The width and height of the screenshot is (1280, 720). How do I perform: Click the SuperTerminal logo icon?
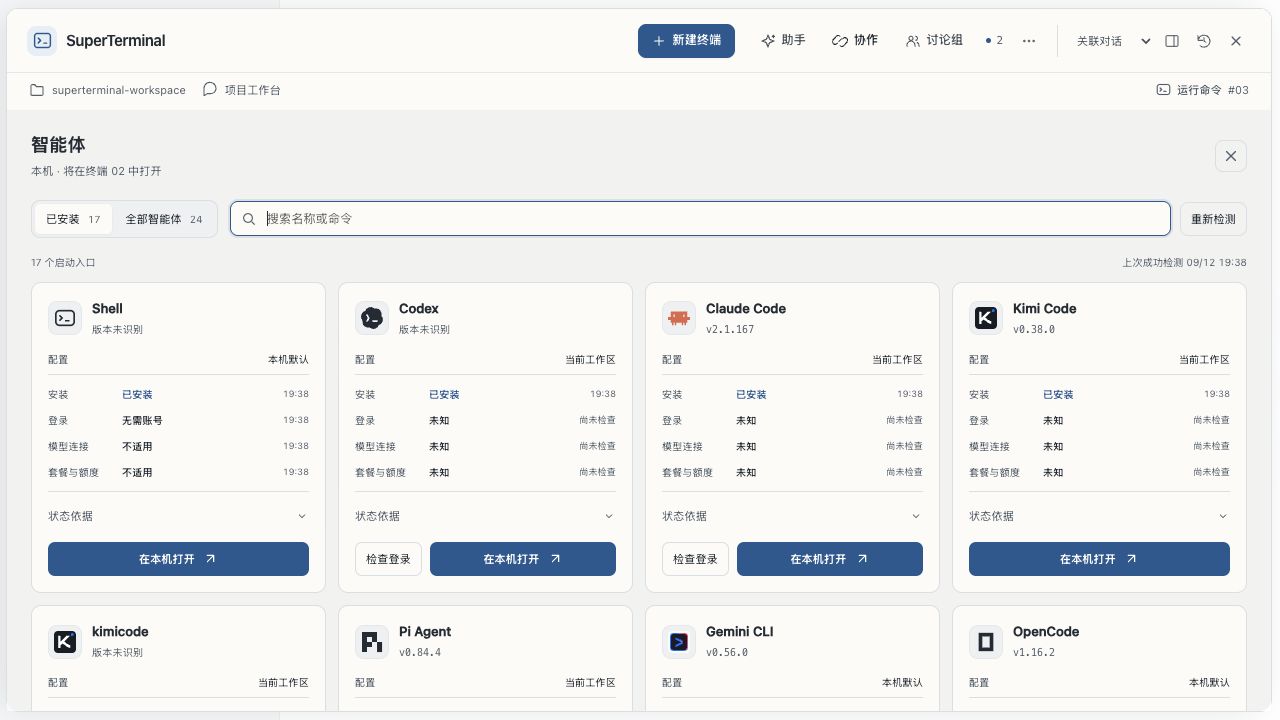(42, 41)
